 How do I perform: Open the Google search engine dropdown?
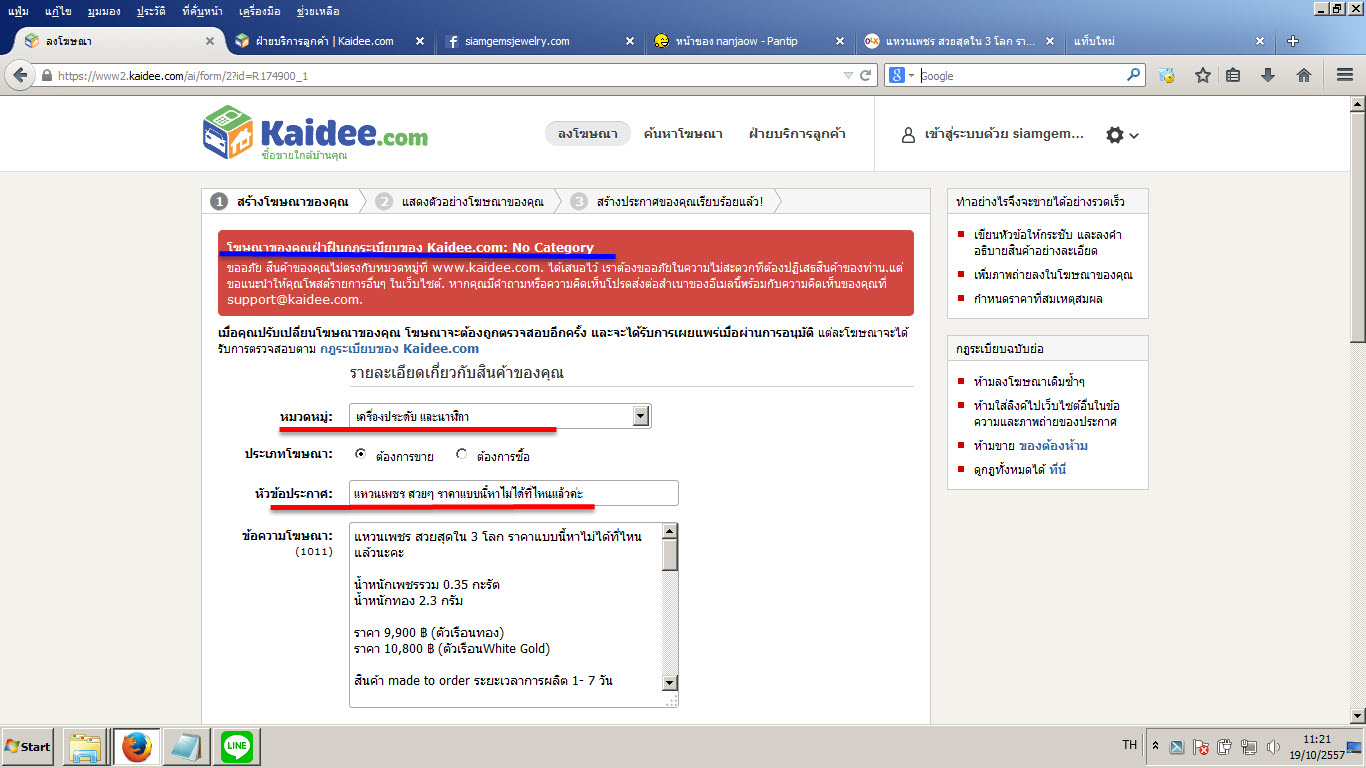tap(901, 75)
